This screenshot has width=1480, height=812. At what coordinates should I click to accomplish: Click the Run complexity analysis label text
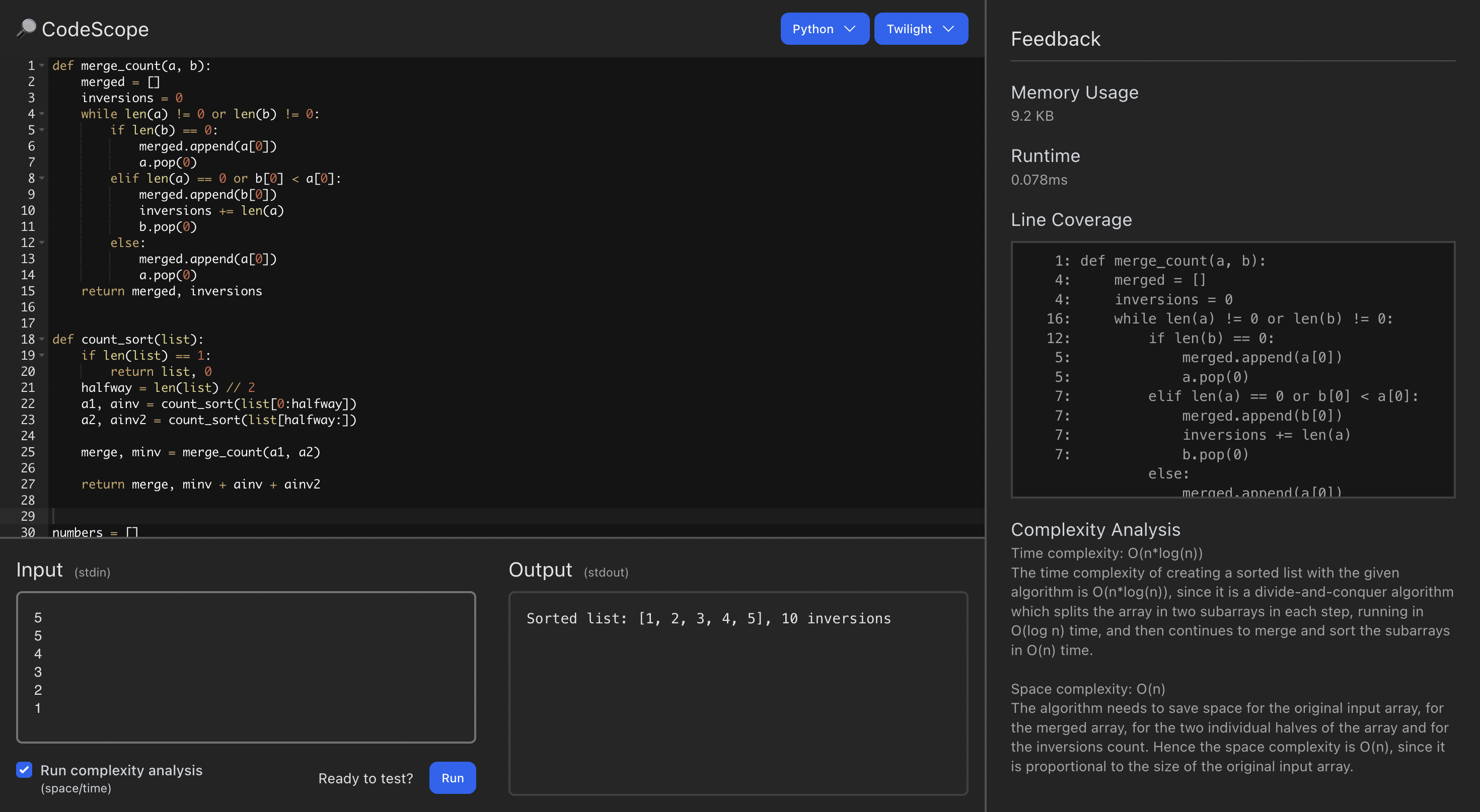(121, 770)
